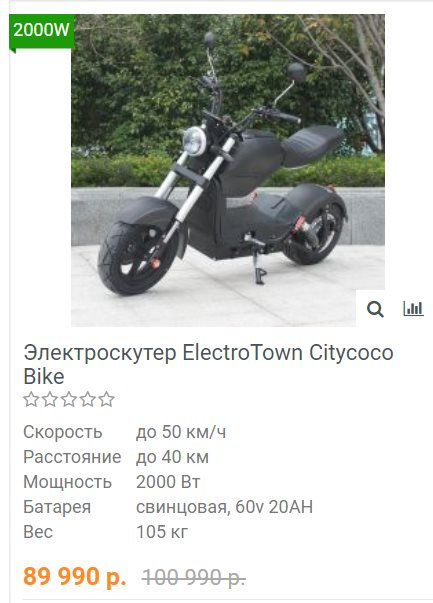Rate product with fourth star
Screen dimensions: 433x603
click(88, 400)
